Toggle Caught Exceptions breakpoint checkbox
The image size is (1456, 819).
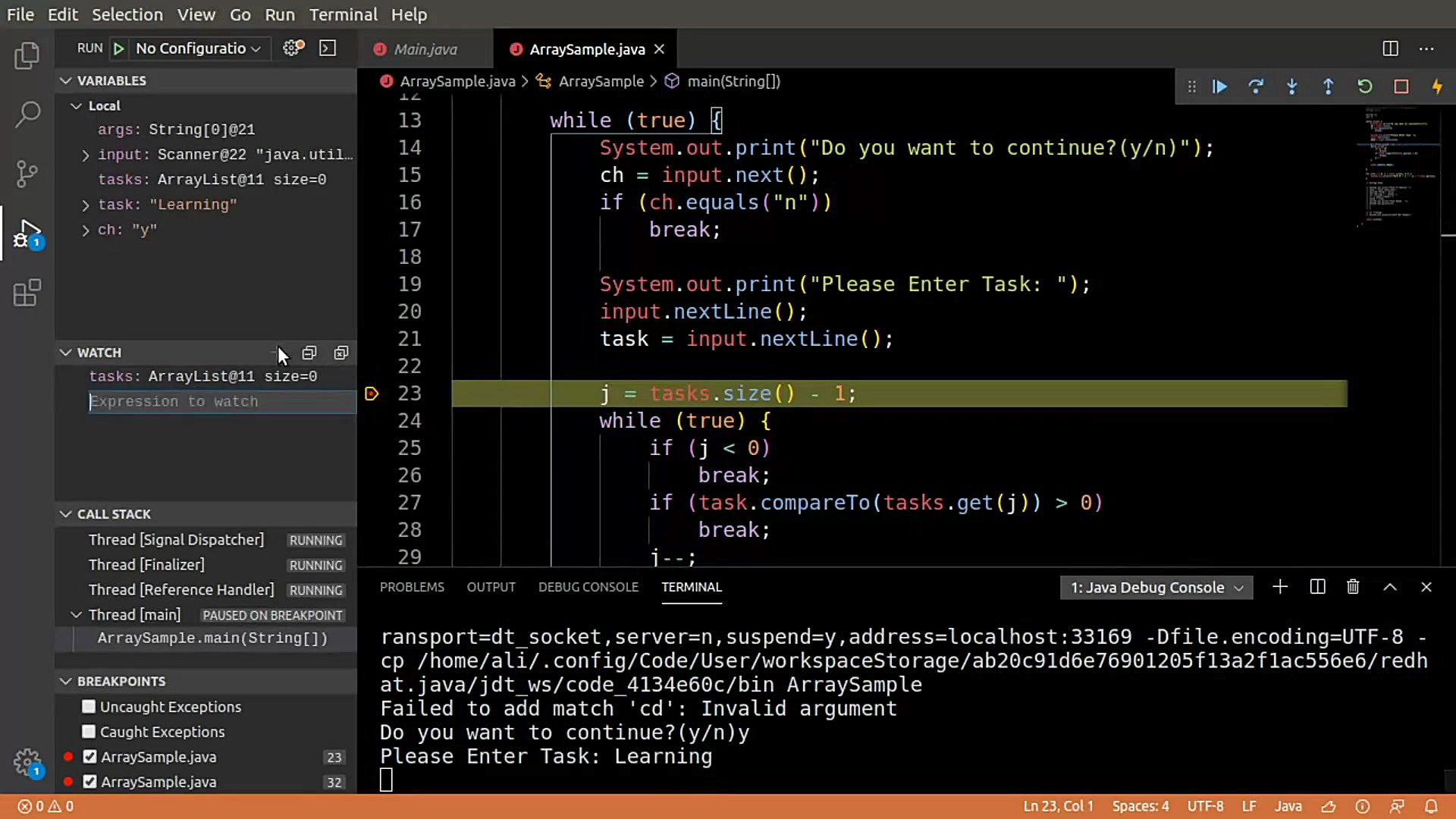point(89,732)
